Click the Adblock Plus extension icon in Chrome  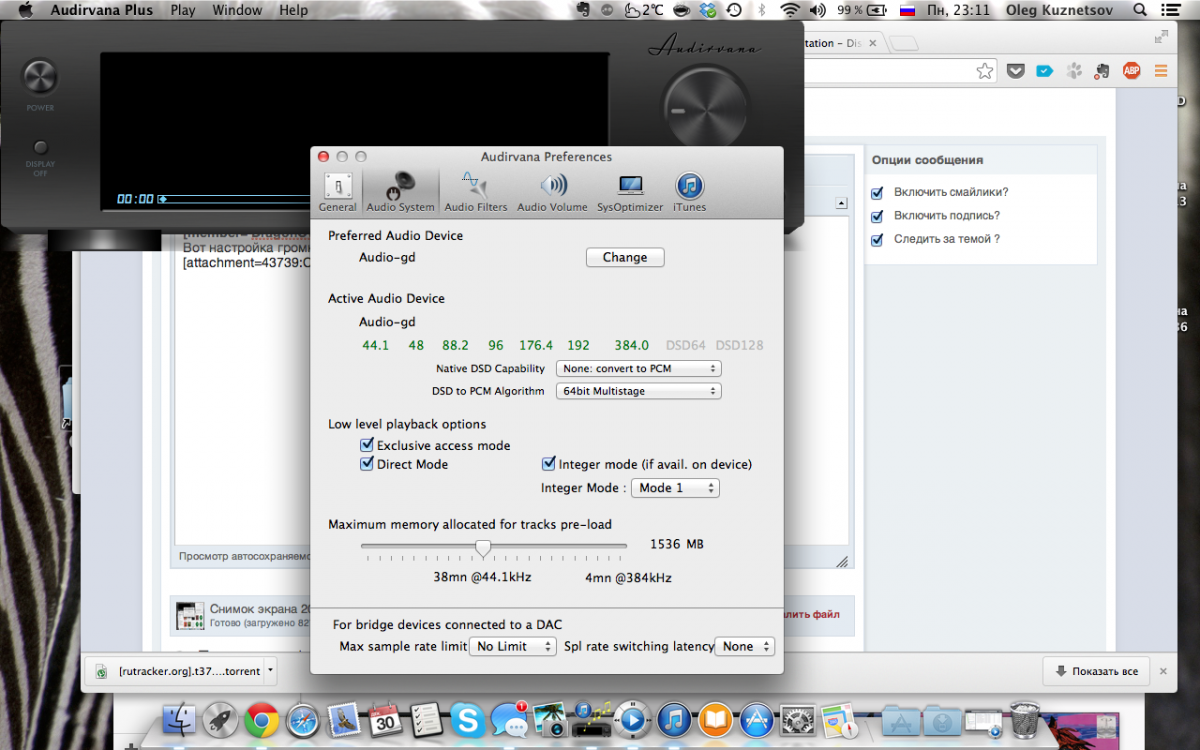coord(1132,70)
